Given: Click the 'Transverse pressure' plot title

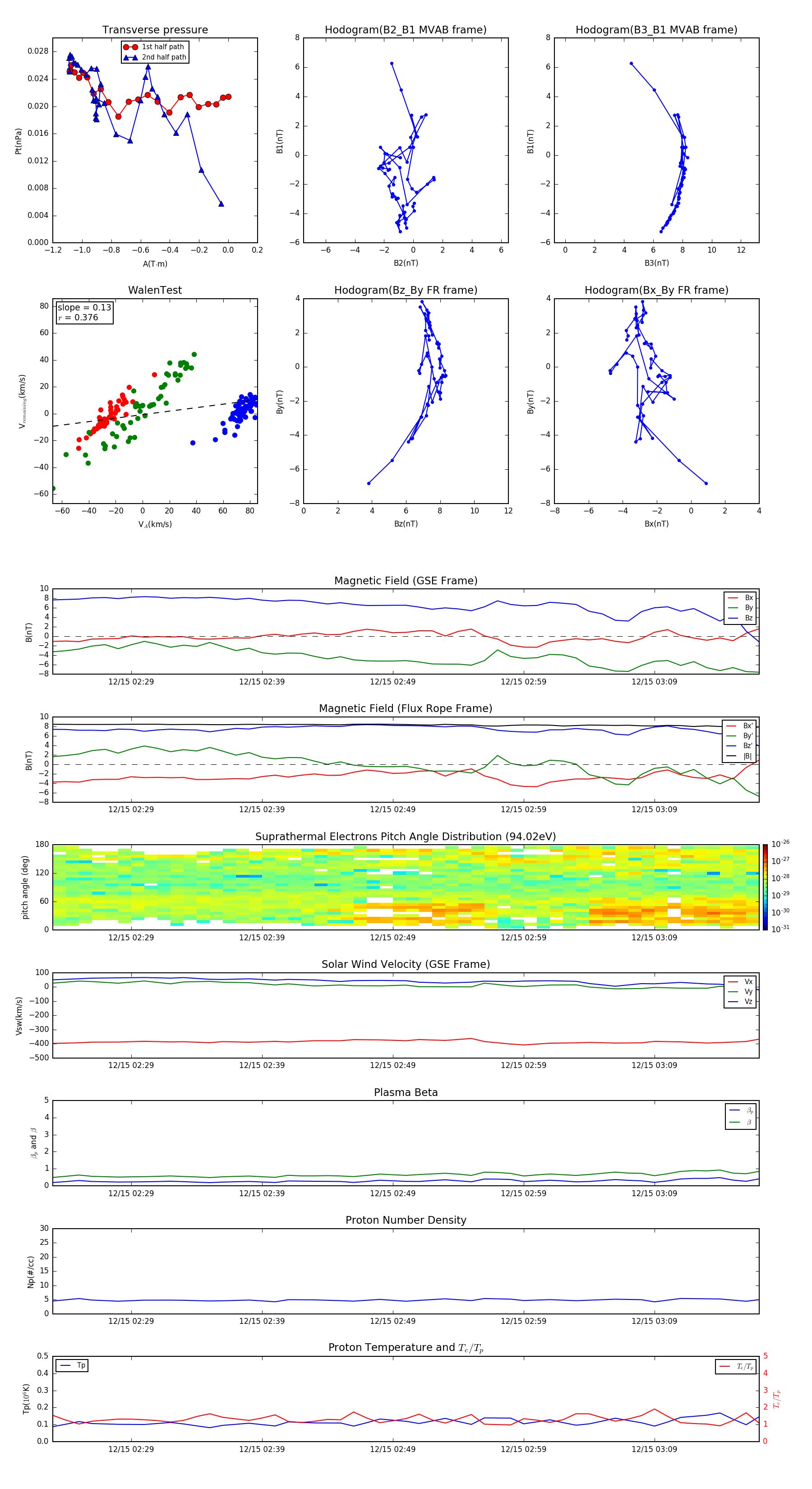Looking at the screenshot, I should pyautogui.click(x=155, y=30).
